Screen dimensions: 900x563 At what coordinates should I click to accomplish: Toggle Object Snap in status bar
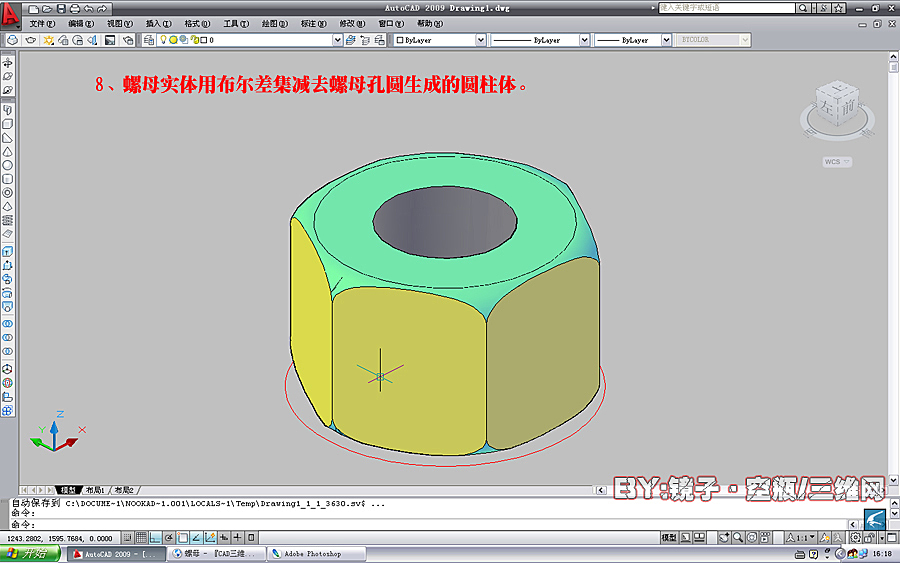click(x=183, y=538)
